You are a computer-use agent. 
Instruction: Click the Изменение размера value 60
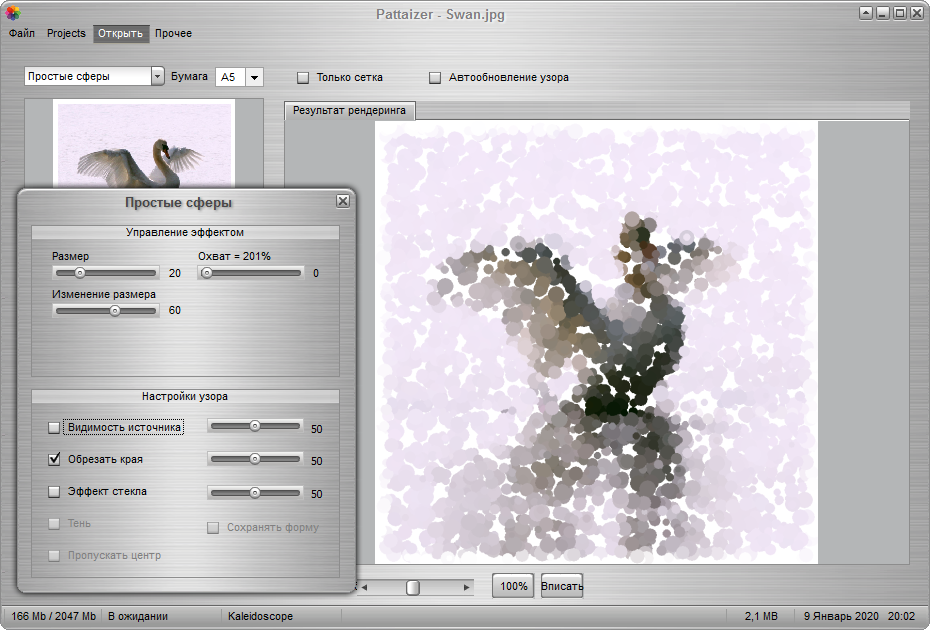tap(175, 310)
